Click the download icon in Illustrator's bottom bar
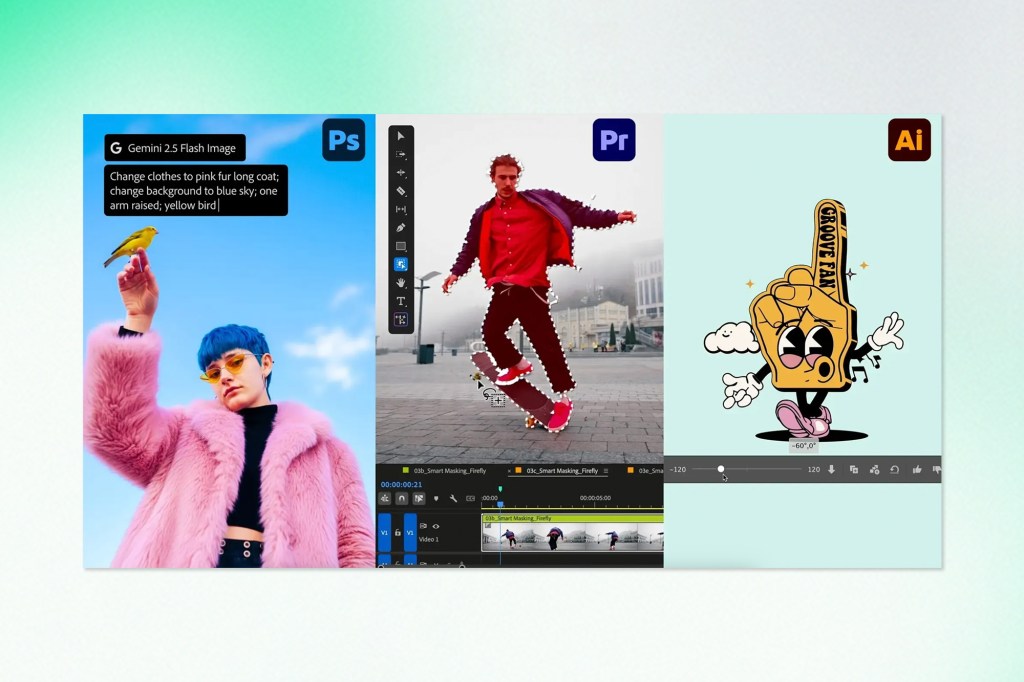The height and width of the screenshot is (682, 1024). tap(832, 469)
